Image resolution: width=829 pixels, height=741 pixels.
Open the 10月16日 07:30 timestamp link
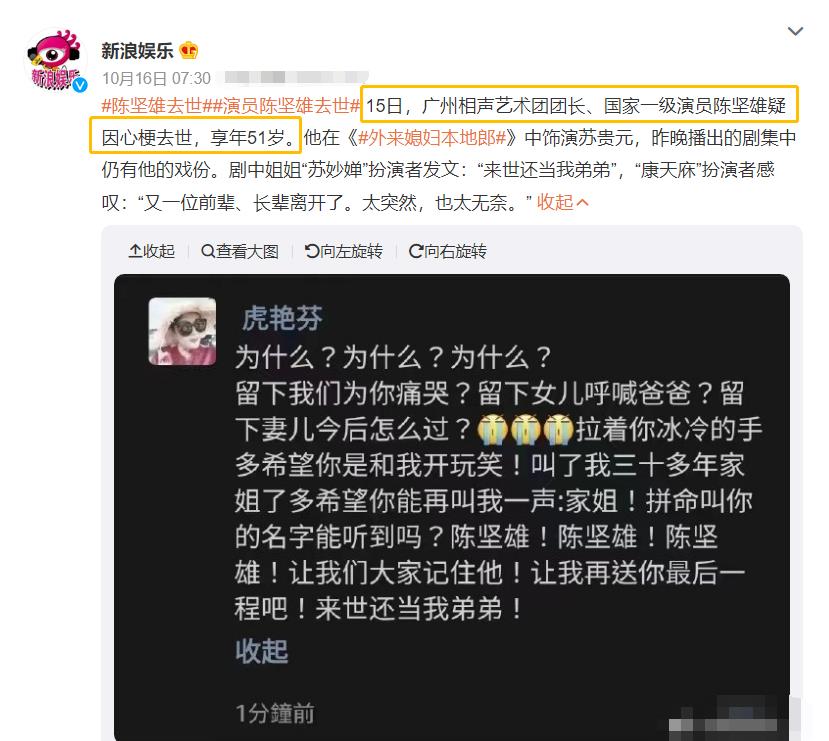pyautogui.click(x=156, y=79)
